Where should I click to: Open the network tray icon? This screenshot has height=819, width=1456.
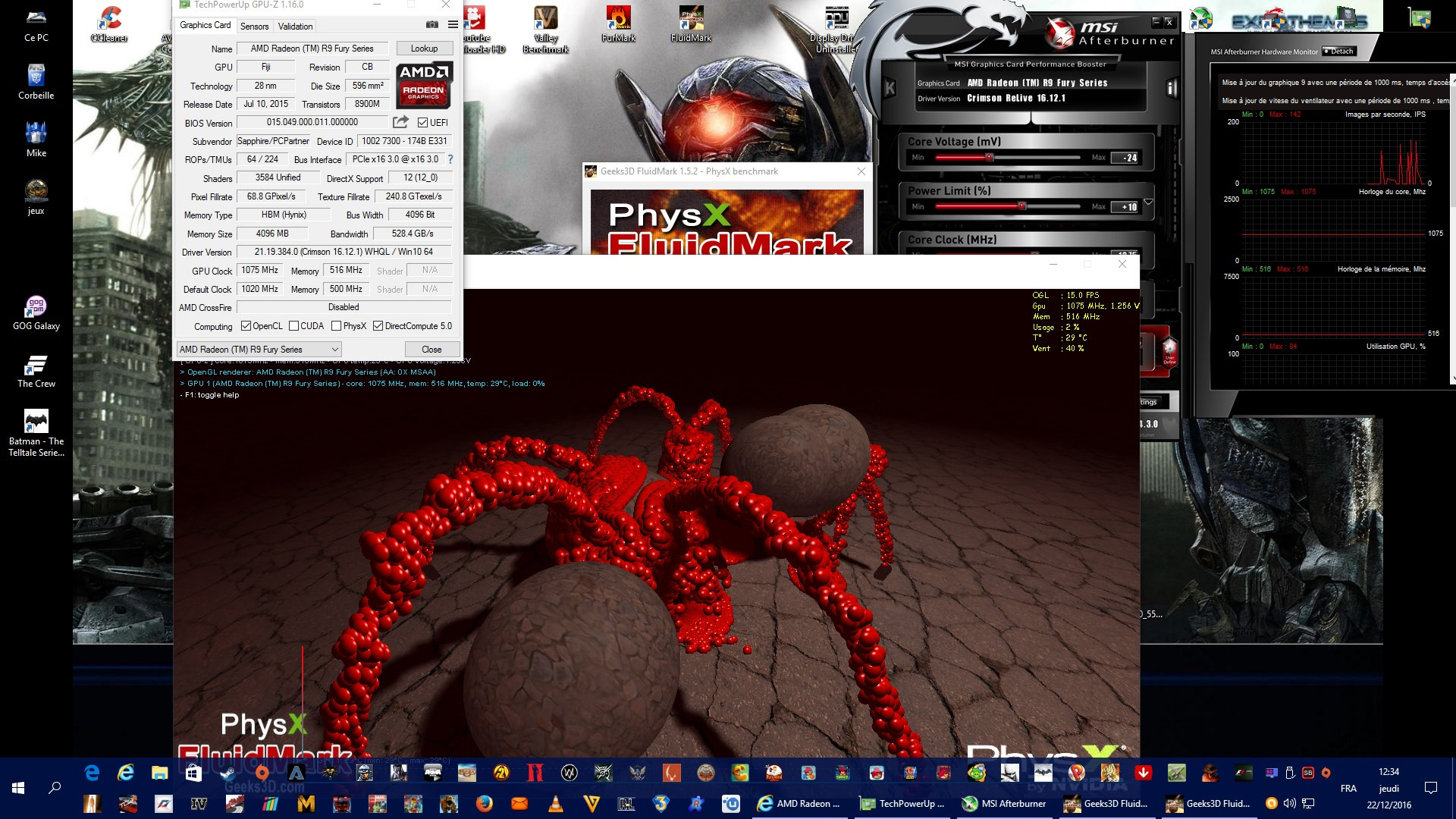pyautogui.click(x=1308, y=803)
